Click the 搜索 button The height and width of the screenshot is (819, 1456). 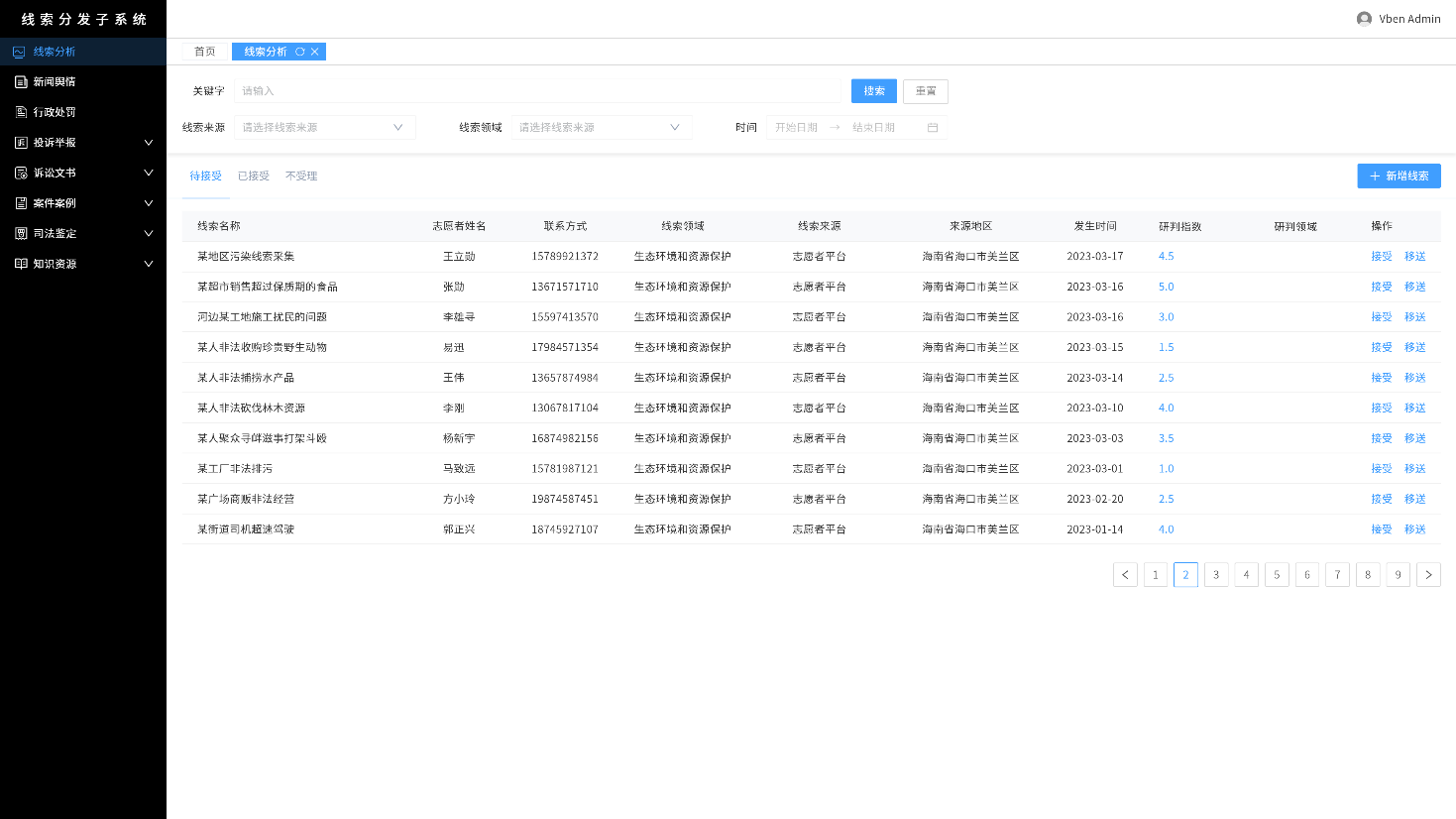(x=873, y=91)
